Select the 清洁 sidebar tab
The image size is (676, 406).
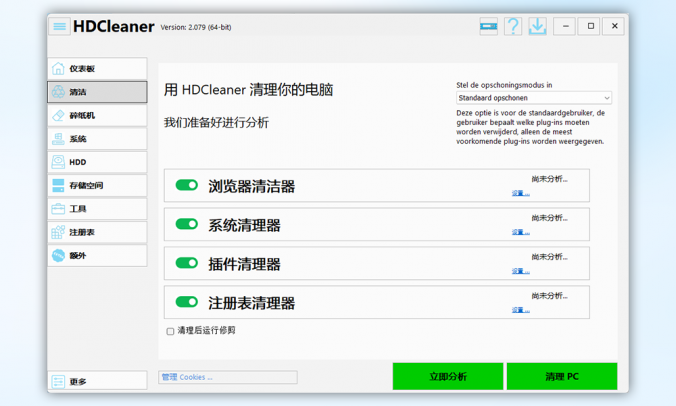(x=97, y=92)
